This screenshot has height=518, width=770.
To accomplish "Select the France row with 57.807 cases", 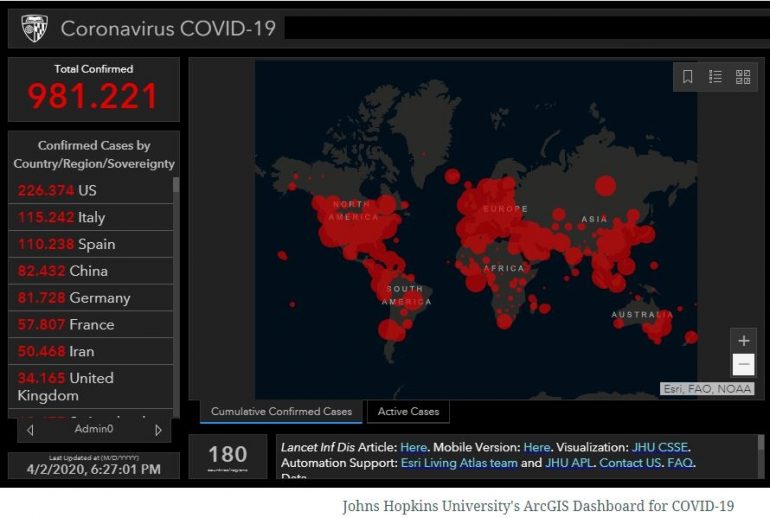I will coord(91,324).
